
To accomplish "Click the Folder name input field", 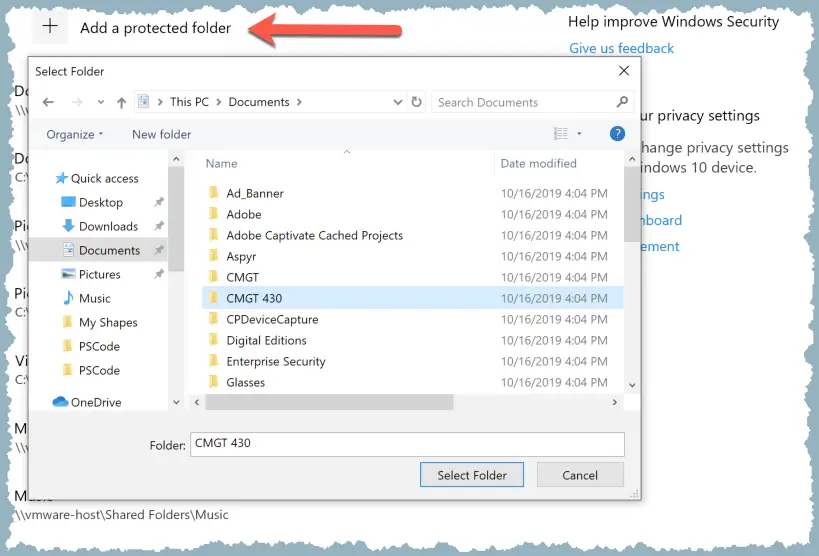I will [406, 444].
